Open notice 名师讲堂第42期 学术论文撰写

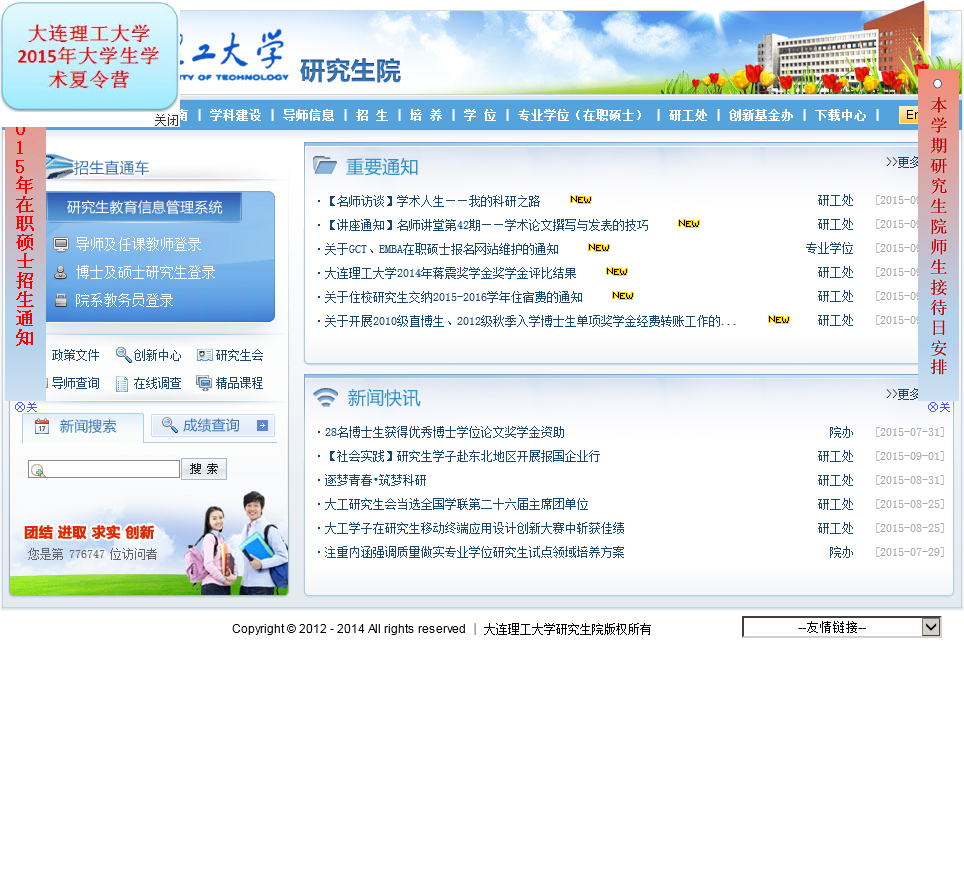(x=486, y=225)
